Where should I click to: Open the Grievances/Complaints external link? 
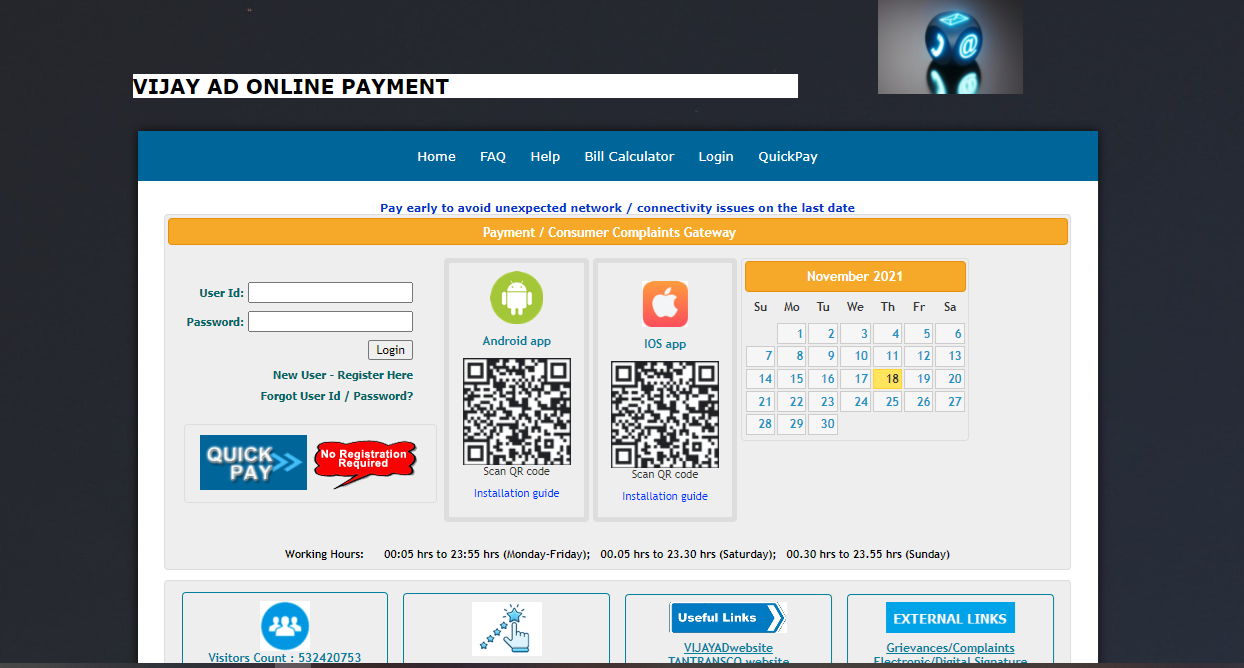pos(950,648)
